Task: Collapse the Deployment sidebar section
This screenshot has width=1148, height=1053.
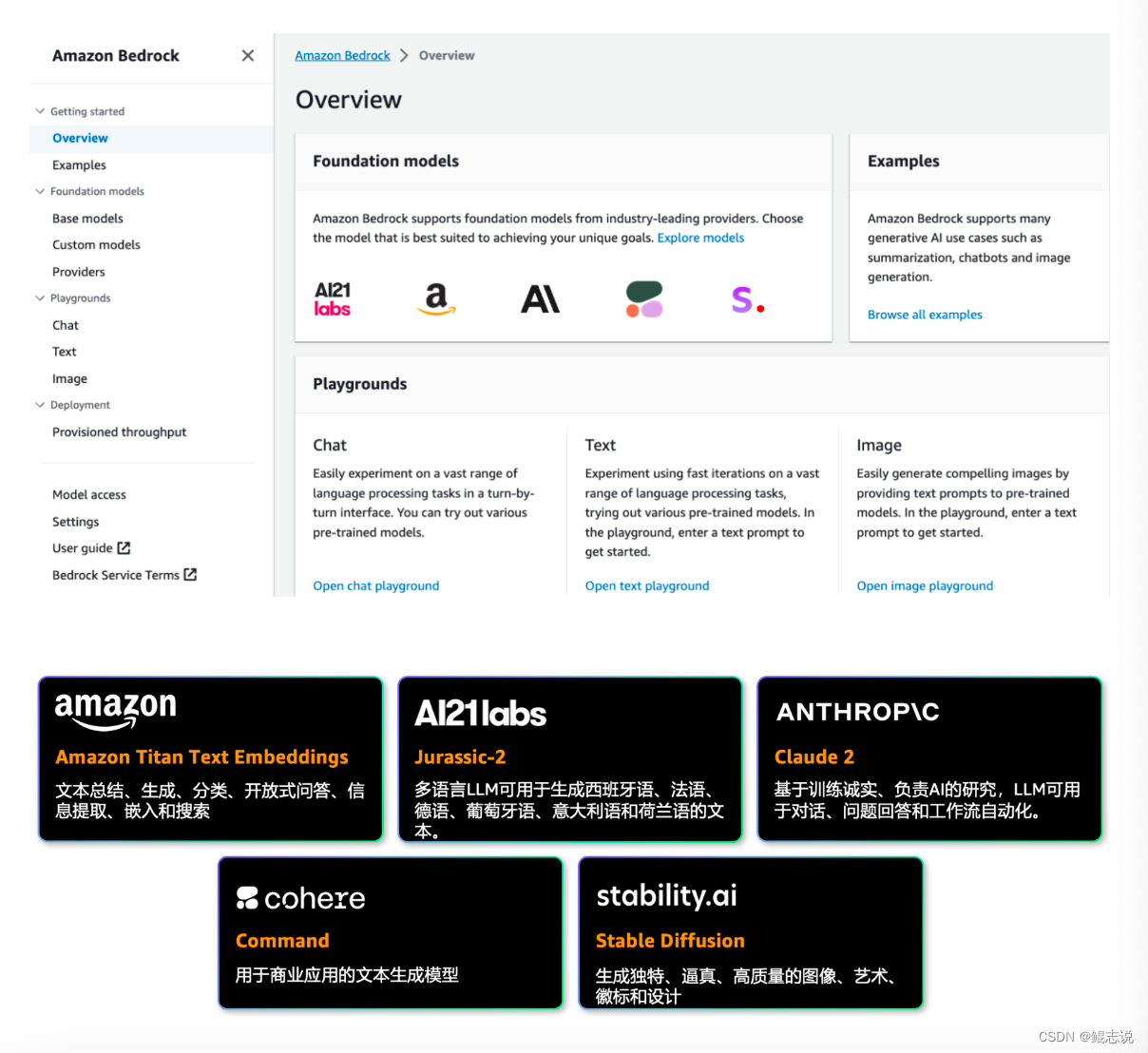Action: tap(40, 405)
